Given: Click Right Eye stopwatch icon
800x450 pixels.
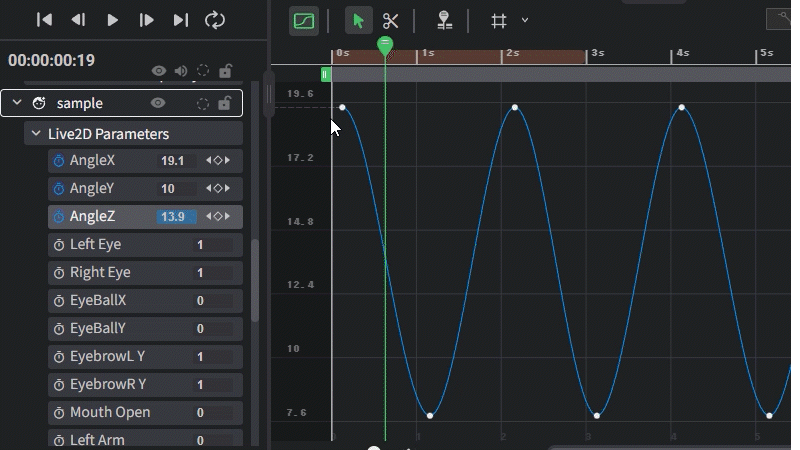Looking at the screenshot, I should 59,273.
